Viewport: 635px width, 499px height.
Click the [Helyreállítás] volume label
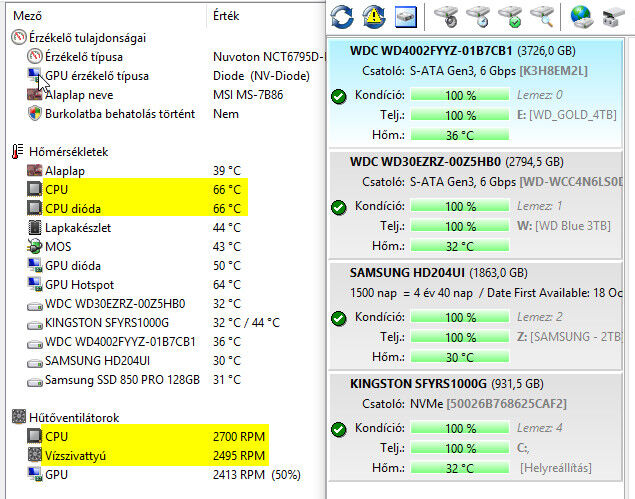[x=556, y=468]
